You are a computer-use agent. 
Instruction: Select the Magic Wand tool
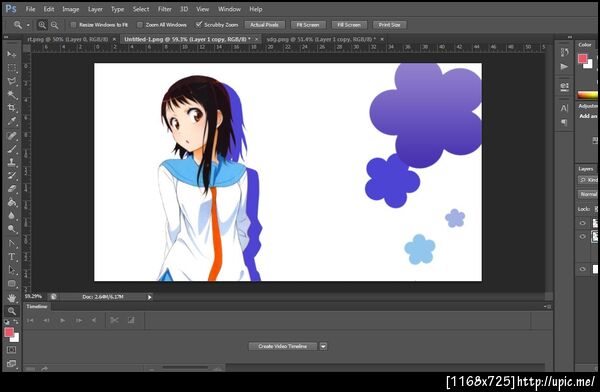coord(11,95)
